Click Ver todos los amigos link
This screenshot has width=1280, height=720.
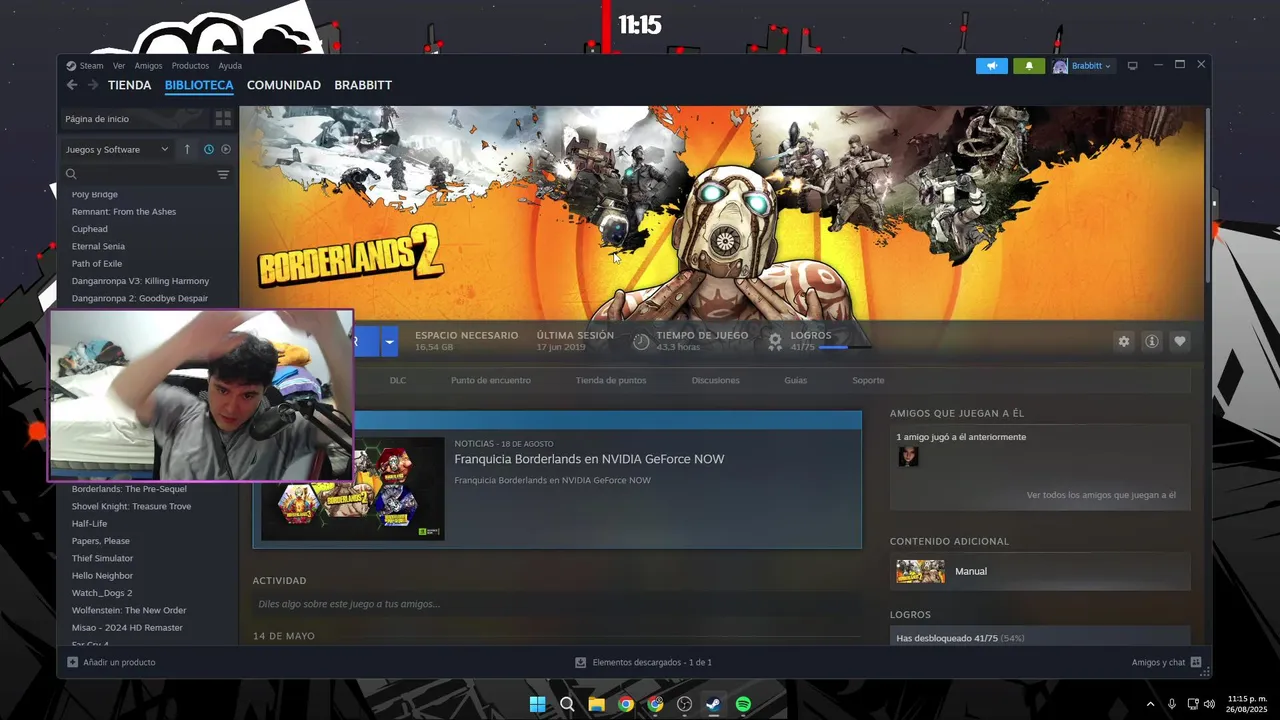click(1101, 495)
